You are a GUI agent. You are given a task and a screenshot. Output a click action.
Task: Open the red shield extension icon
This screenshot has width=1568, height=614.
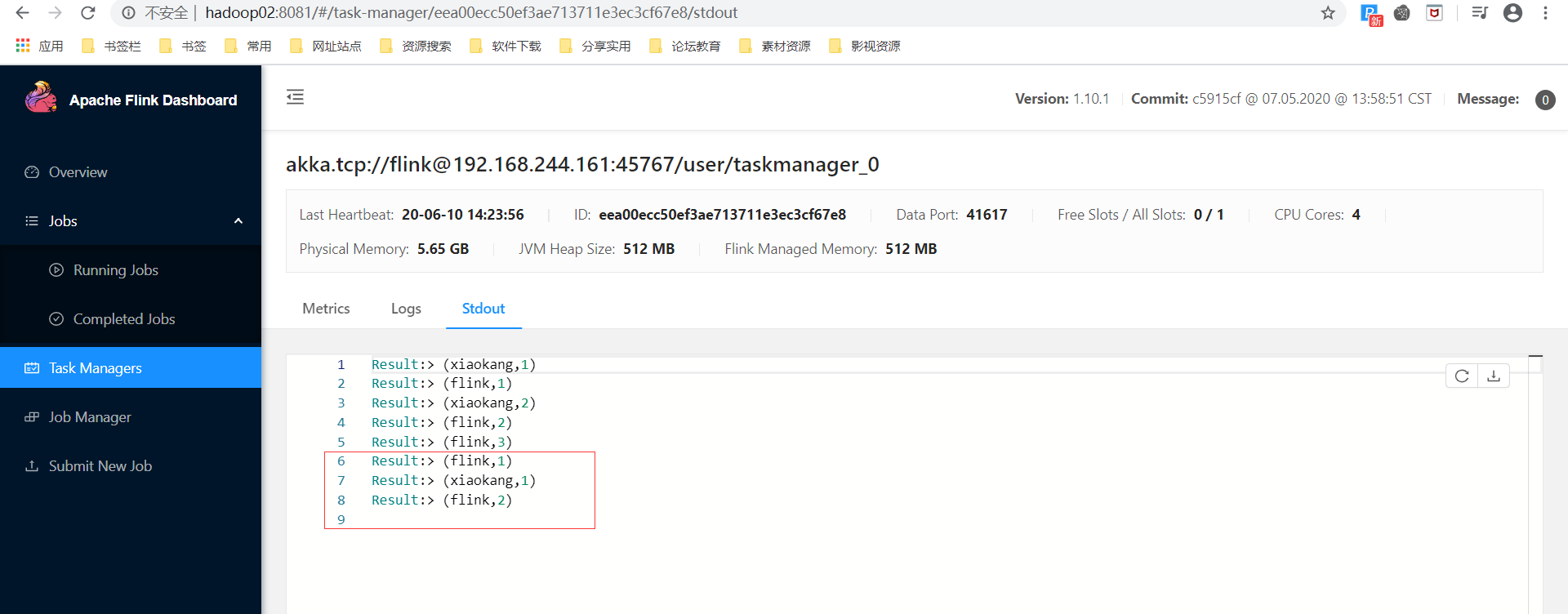[1435, 13]
